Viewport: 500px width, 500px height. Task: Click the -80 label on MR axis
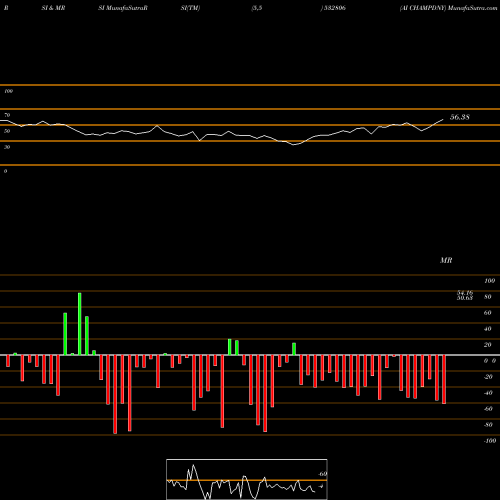coord(488,425)
